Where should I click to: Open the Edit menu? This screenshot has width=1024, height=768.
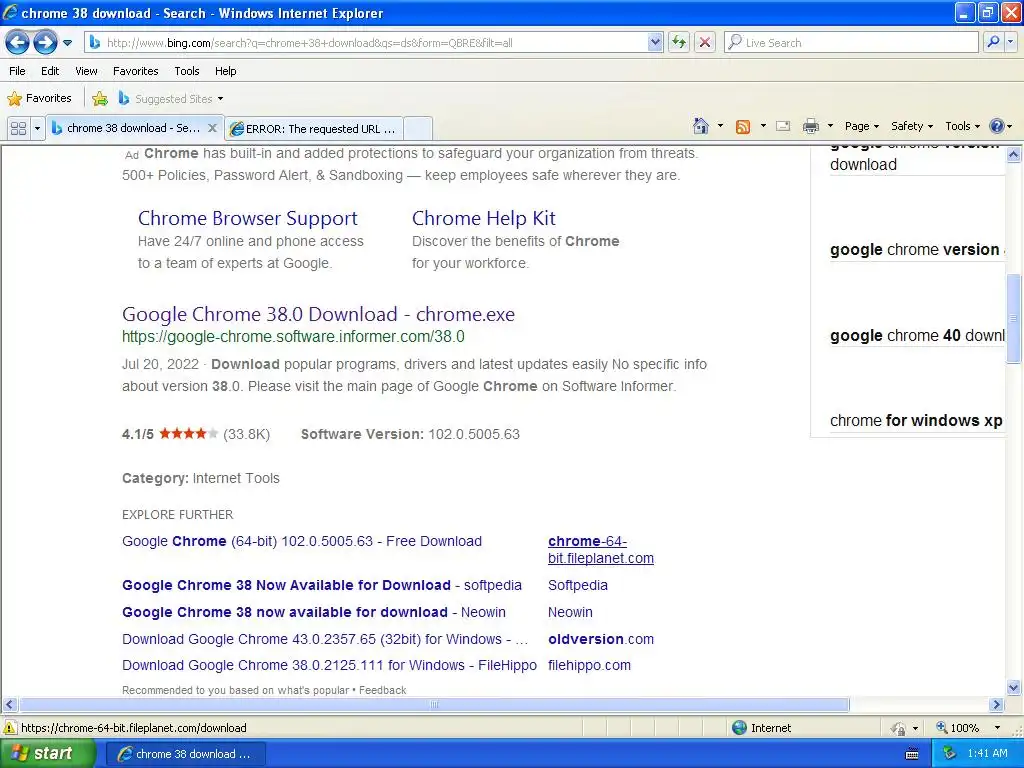click(x=50, y=71)
